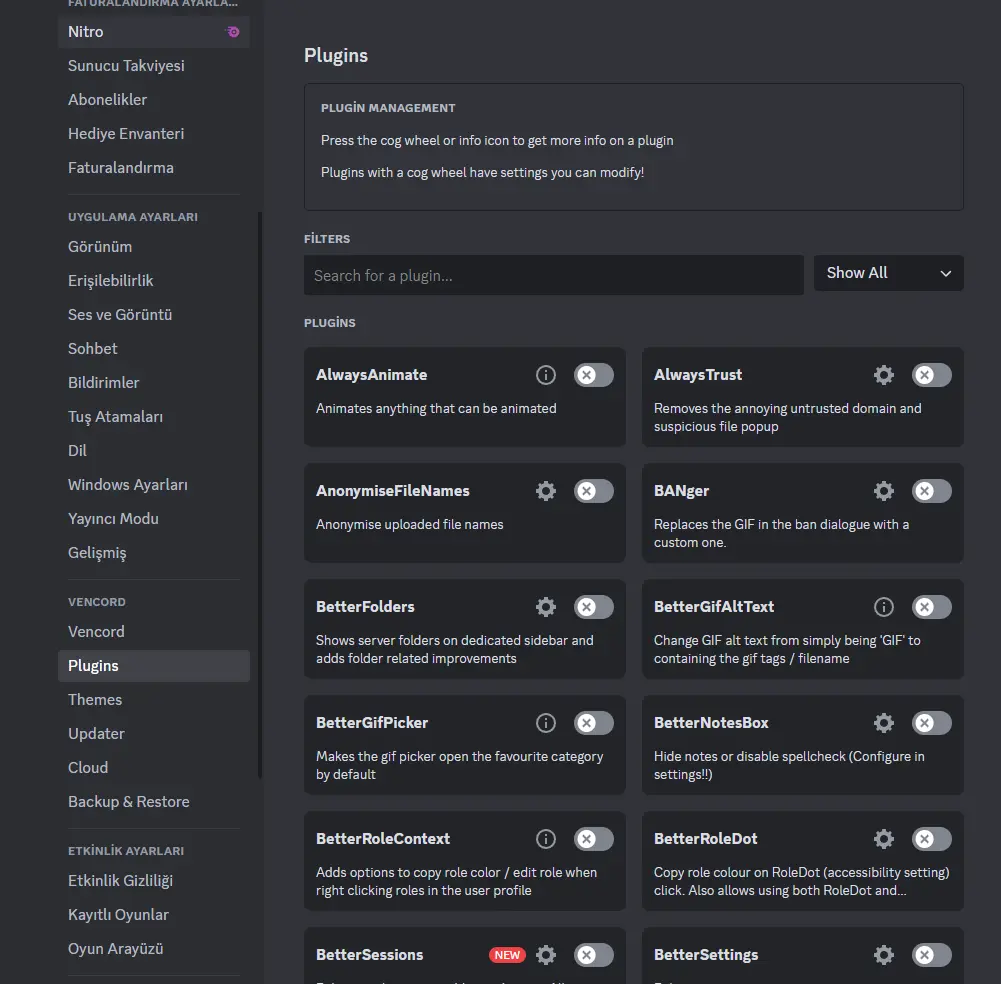This screenshot has height=984, width=1001.
Task: Click the NEW badge on BetterSessions
Action: (507, 955)
